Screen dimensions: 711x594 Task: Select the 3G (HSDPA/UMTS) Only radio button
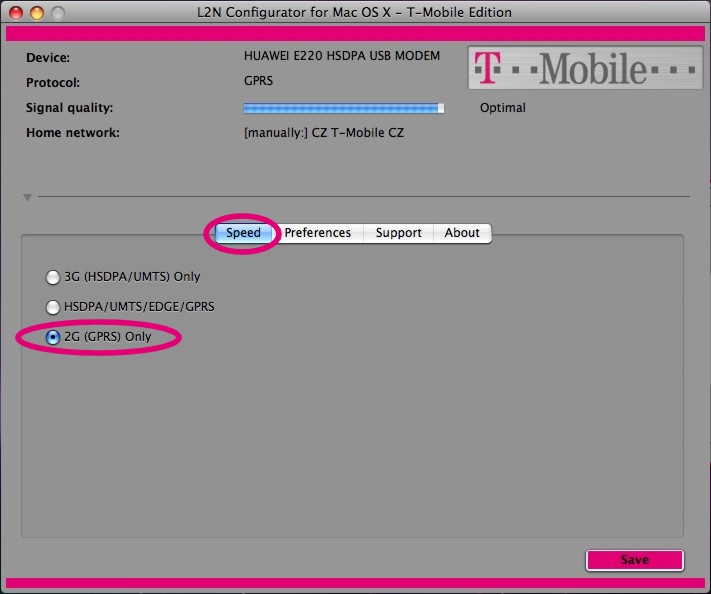(x=53, y=277)
